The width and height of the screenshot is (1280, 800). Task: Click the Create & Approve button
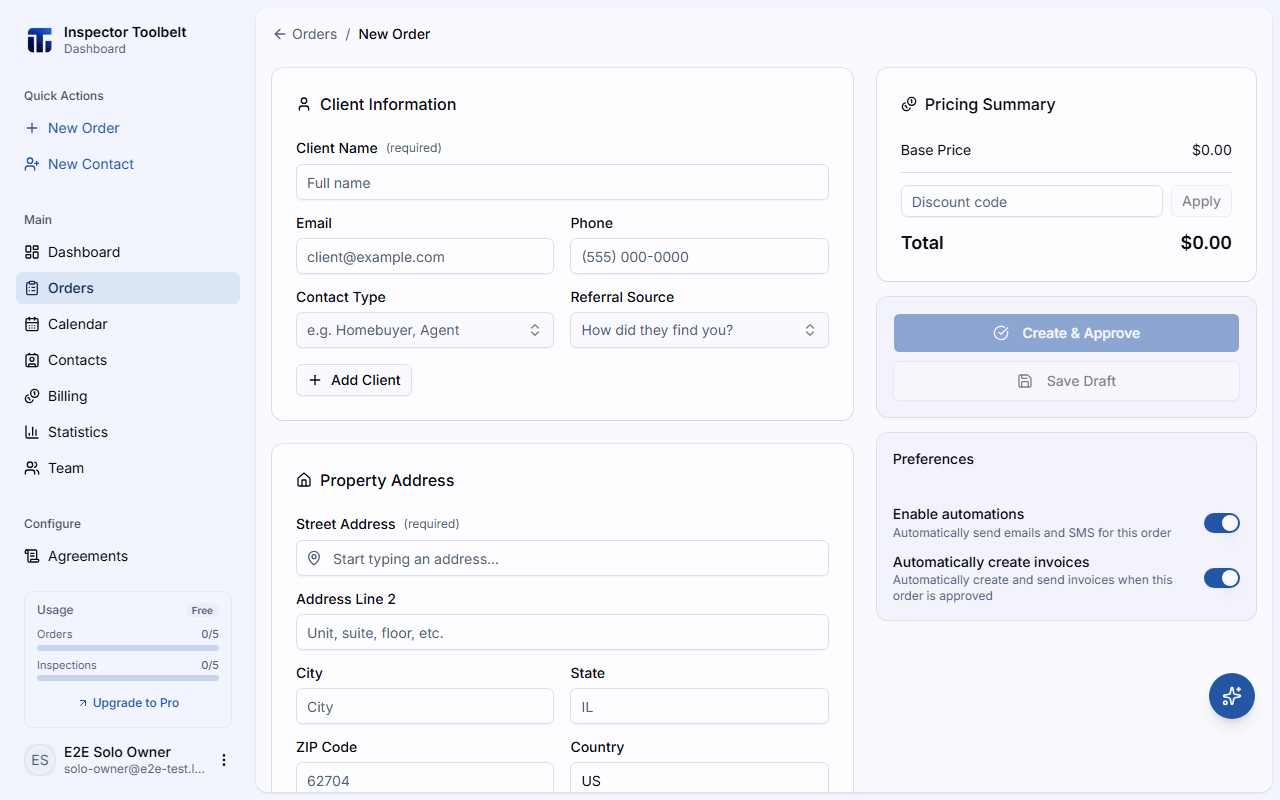[1066, 333]
